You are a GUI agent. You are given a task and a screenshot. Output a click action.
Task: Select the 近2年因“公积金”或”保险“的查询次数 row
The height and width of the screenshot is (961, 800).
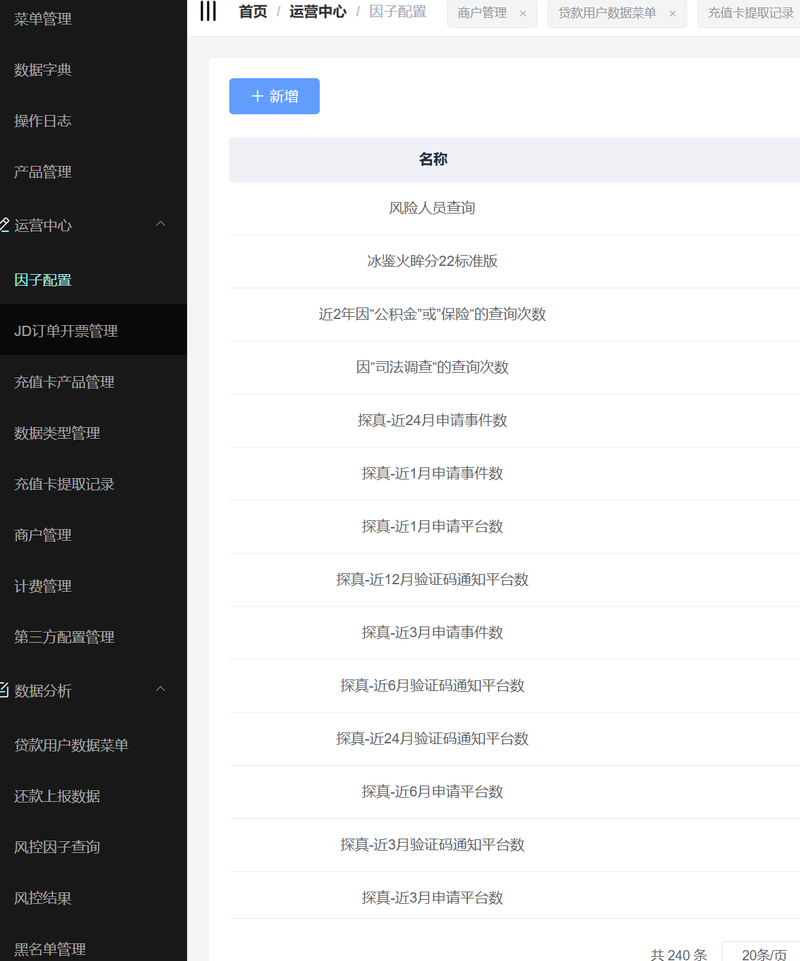514,314
